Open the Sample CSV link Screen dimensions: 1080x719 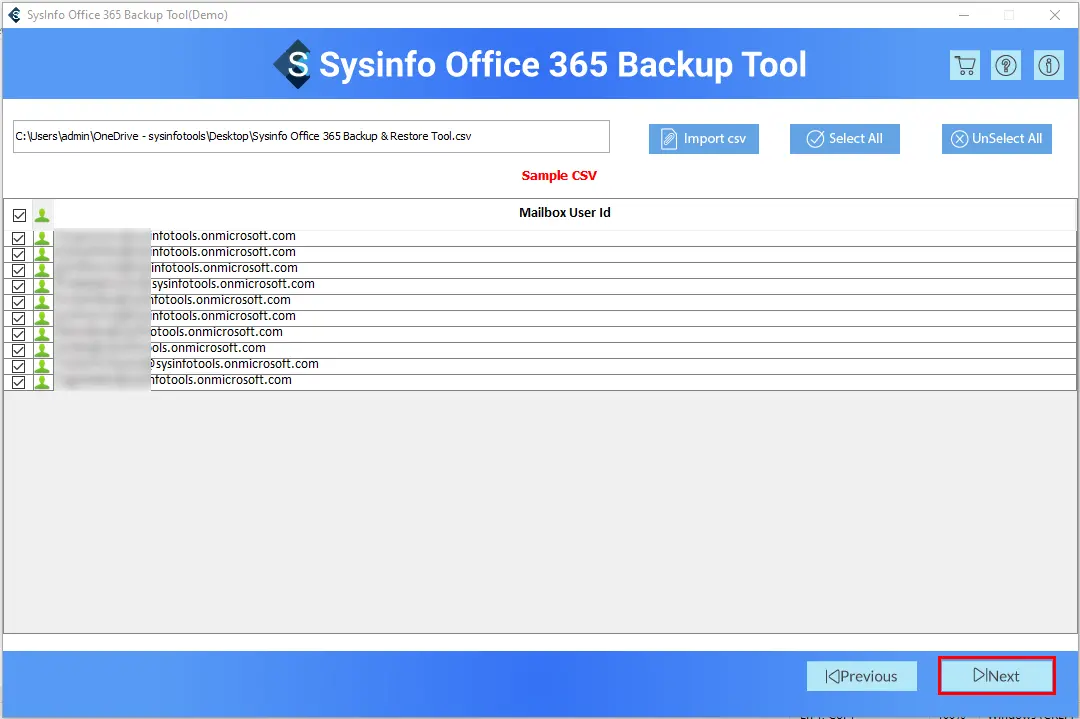pyautogui.click(x=559, y=176)
